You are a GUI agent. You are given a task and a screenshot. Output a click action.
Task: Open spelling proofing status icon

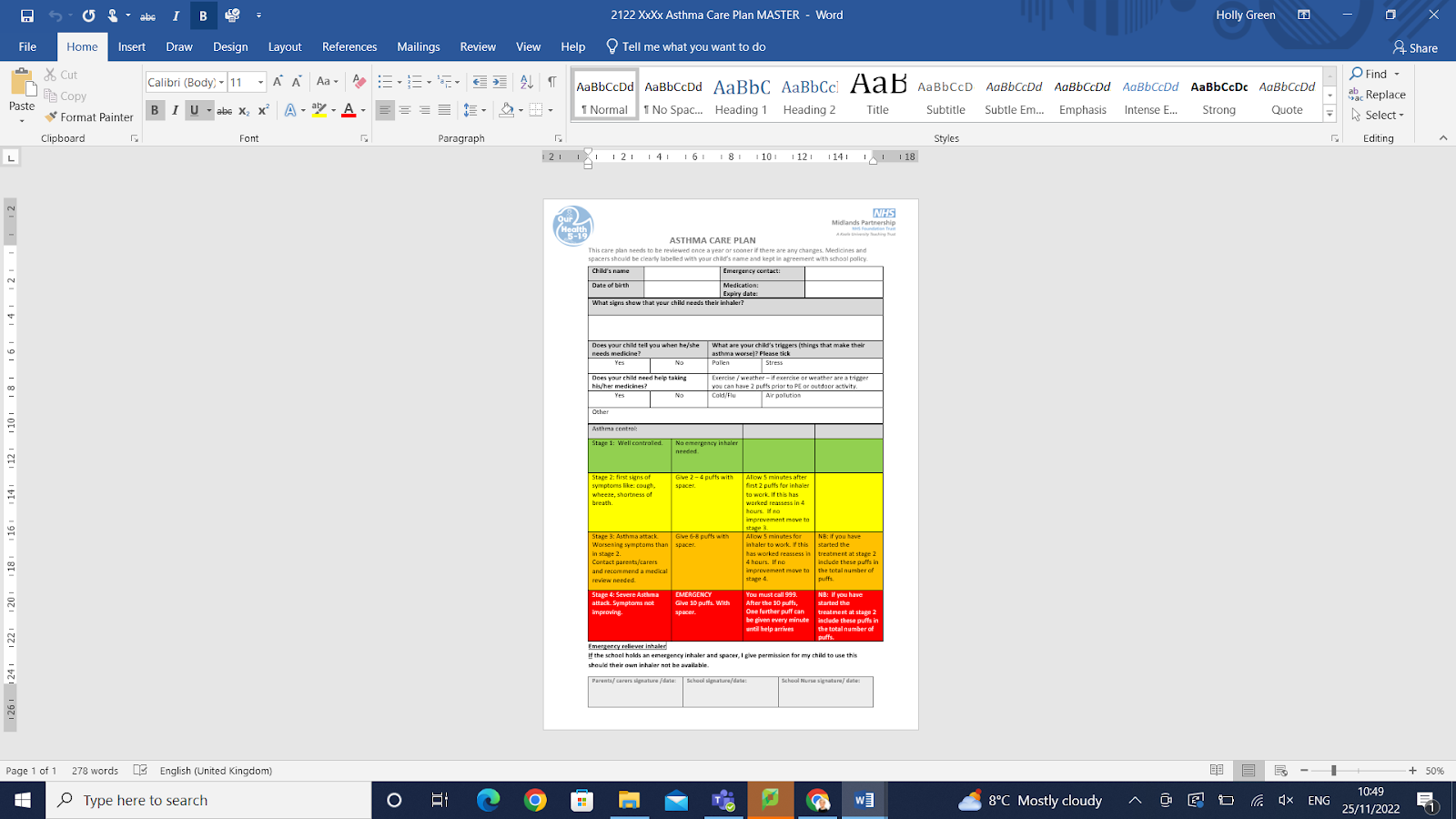pyautogui.click(x=140, y=771)
